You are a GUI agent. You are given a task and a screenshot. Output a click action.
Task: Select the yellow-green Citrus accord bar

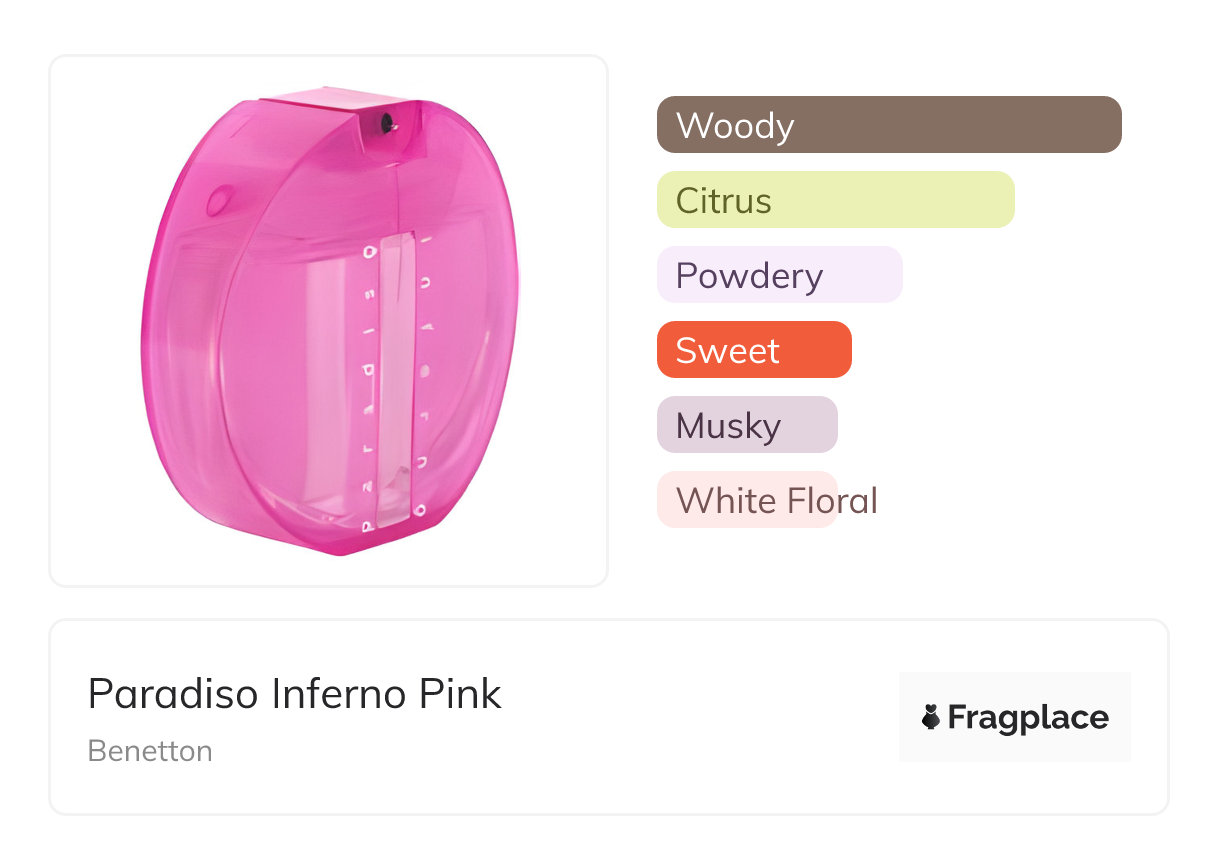tap(835, 200)
